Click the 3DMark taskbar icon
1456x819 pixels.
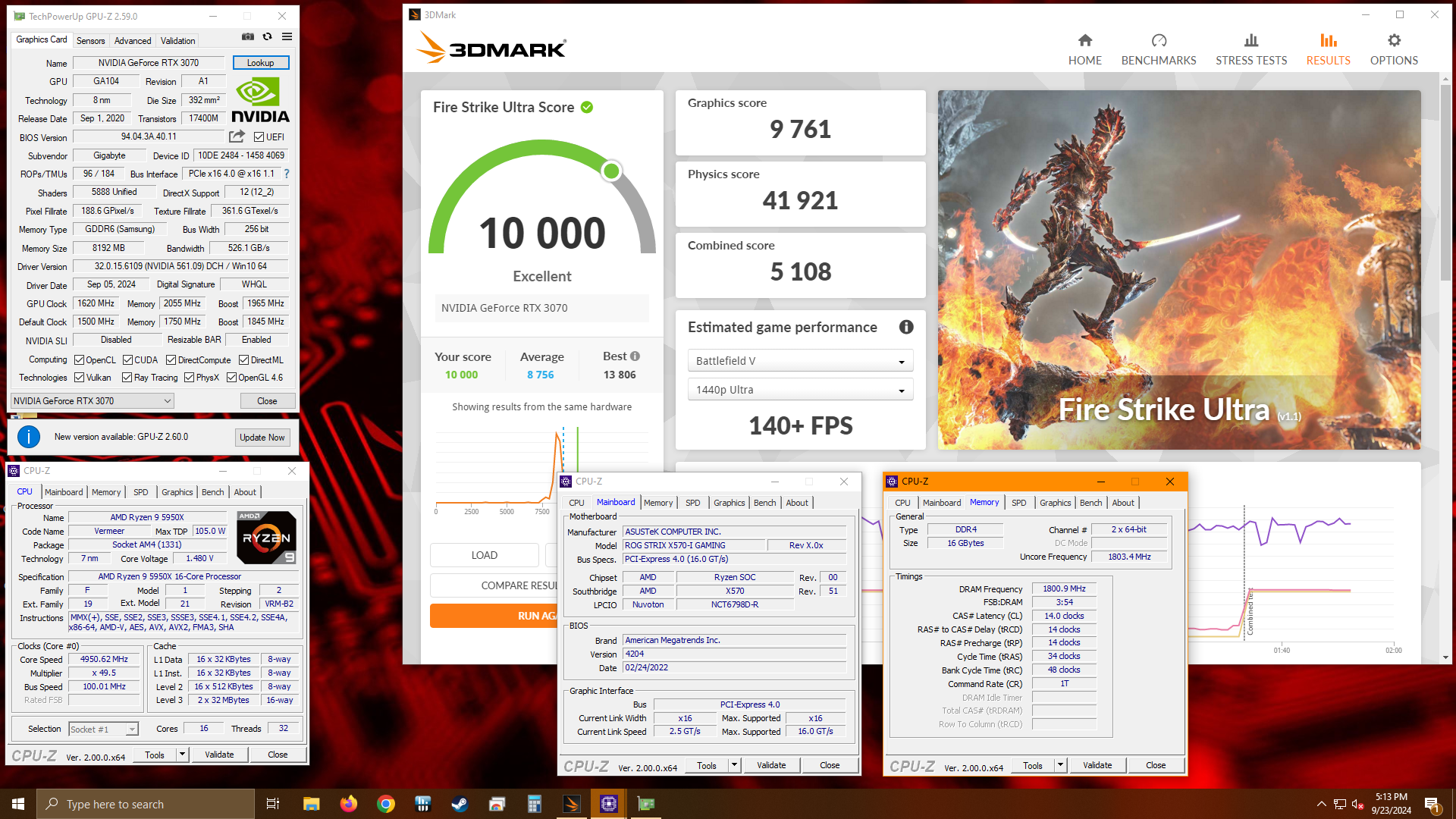[572, 804]
